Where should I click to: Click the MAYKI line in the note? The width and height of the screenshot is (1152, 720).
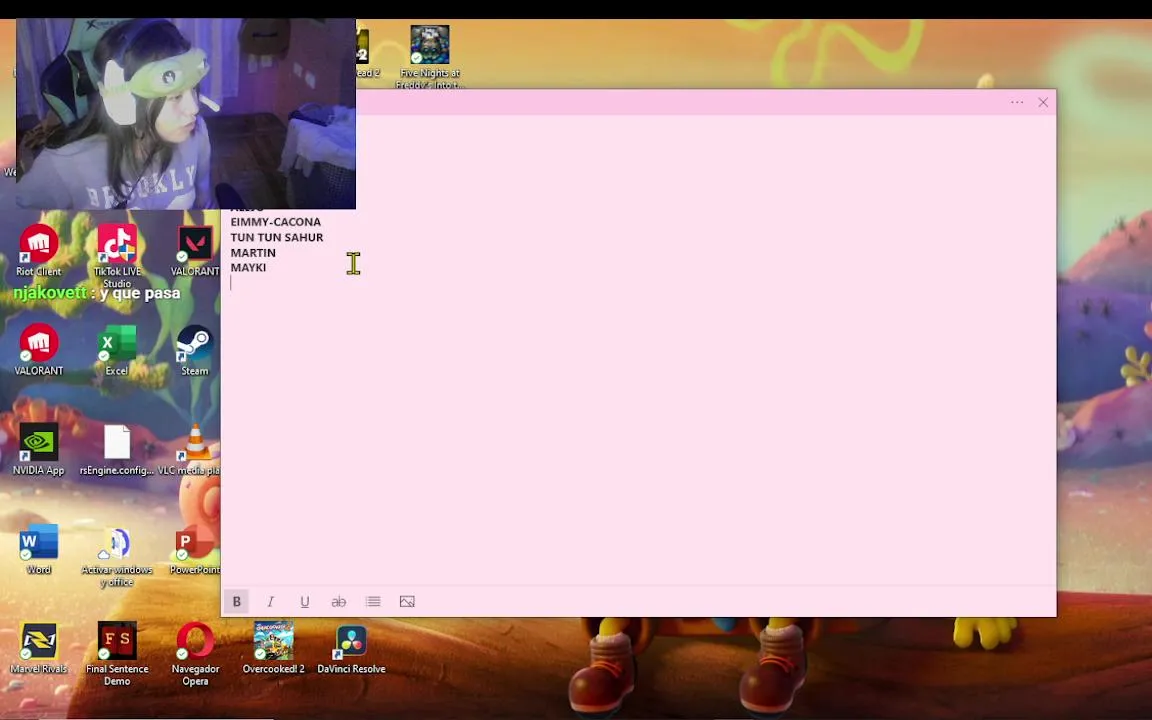coord(248,267)
